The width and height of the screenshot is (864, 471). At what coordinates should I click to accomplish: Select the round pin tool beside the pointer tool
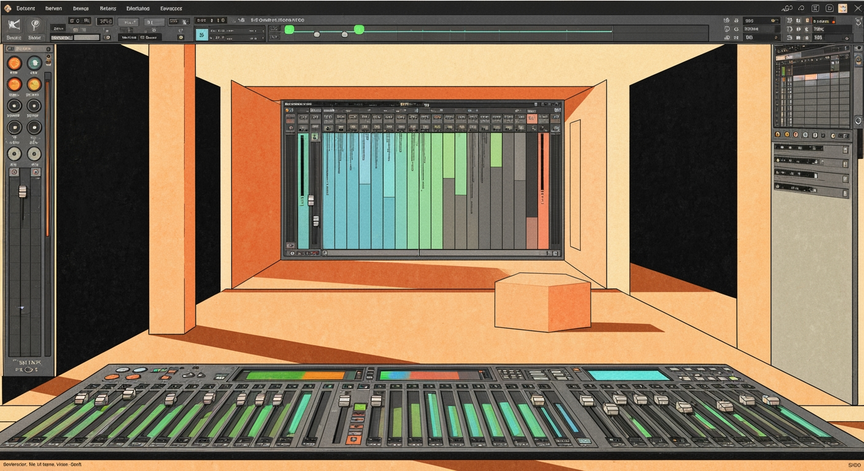coord(35,25)
